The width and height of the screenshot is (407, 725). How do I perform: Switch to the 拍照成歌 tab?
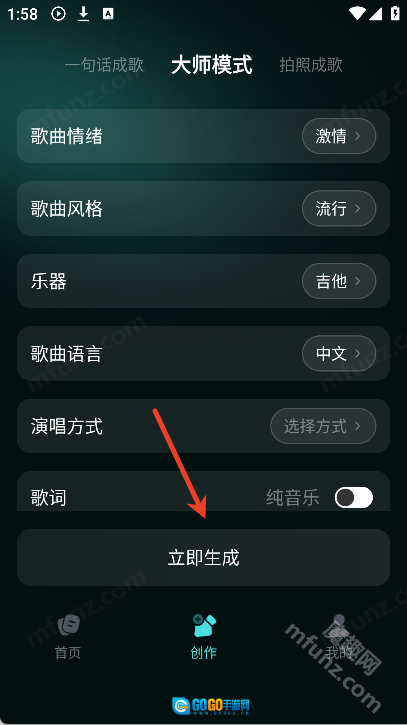[311, 65]
